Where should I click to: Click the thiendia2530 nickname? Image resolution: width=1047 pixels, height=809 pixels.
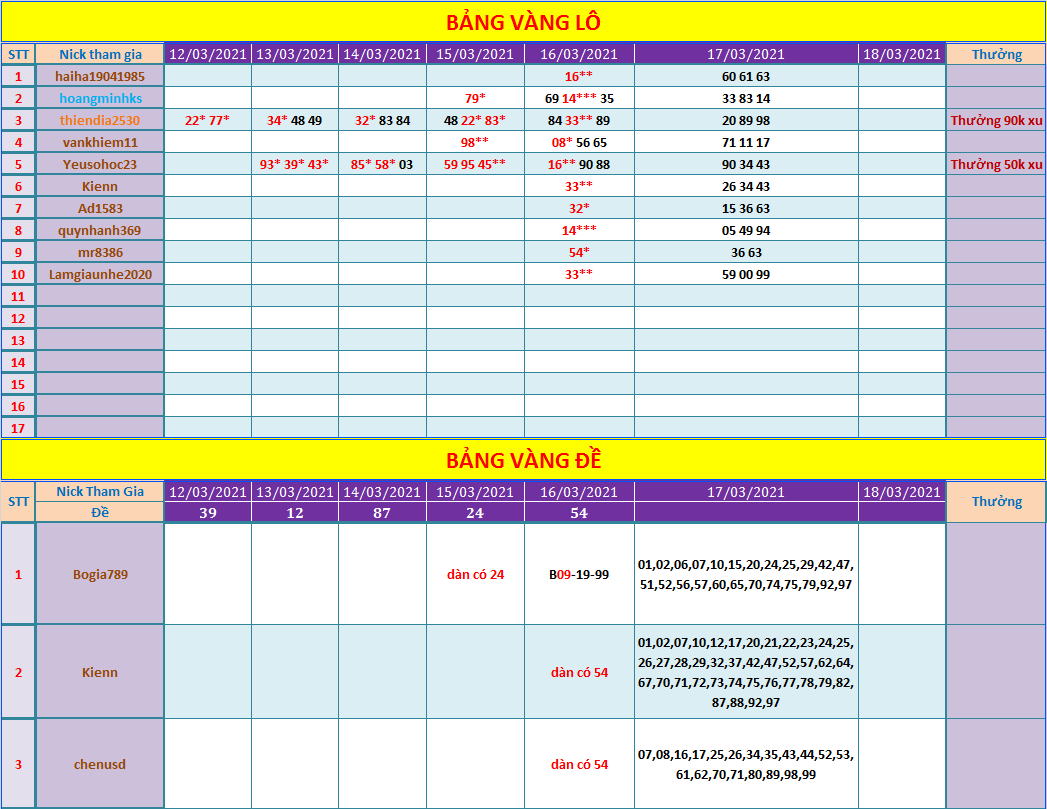click(x=100, y=120)
